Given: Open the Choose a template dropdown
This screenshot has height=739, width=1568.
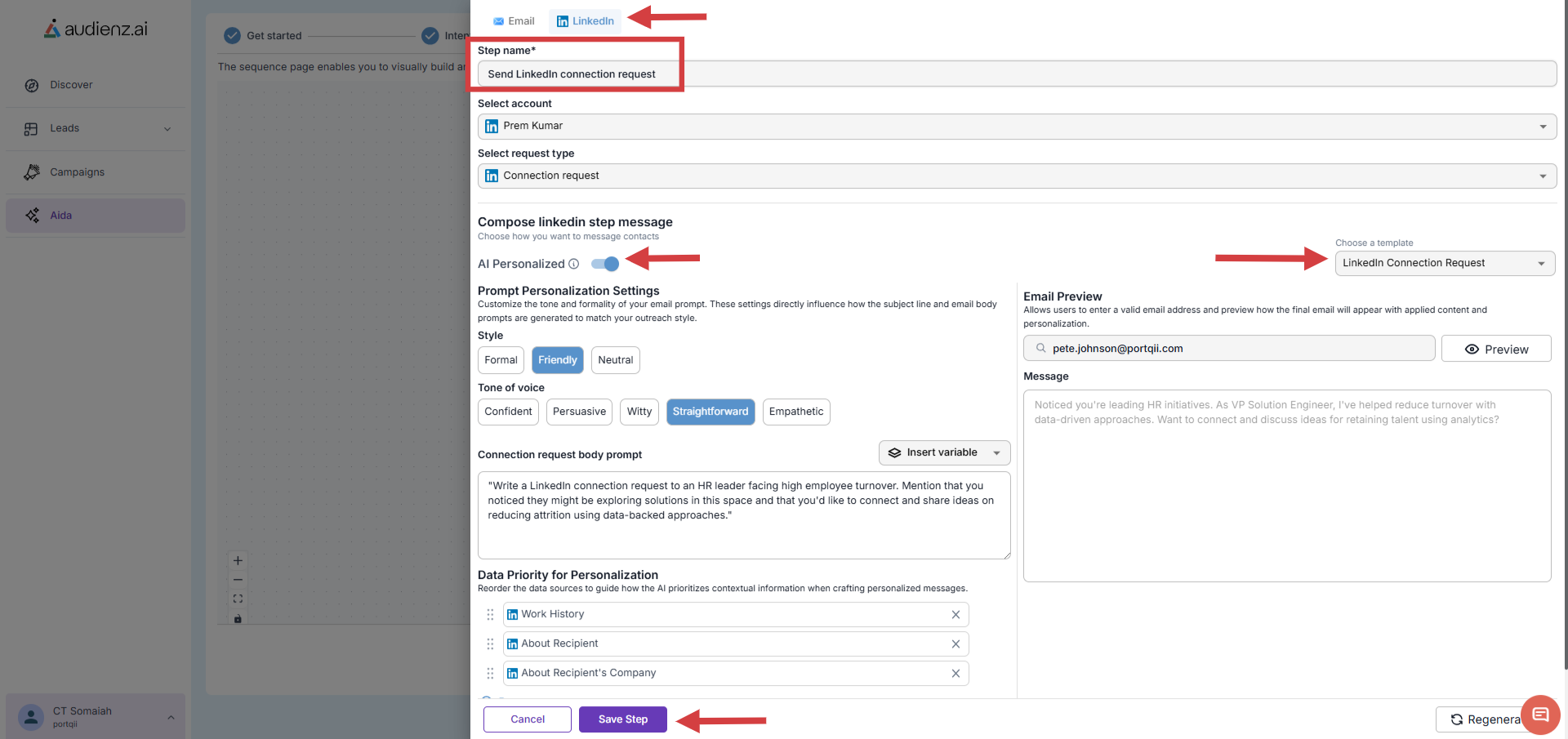Looking at the screenshot, I should pyautogui.click(x=1445, y=264).
